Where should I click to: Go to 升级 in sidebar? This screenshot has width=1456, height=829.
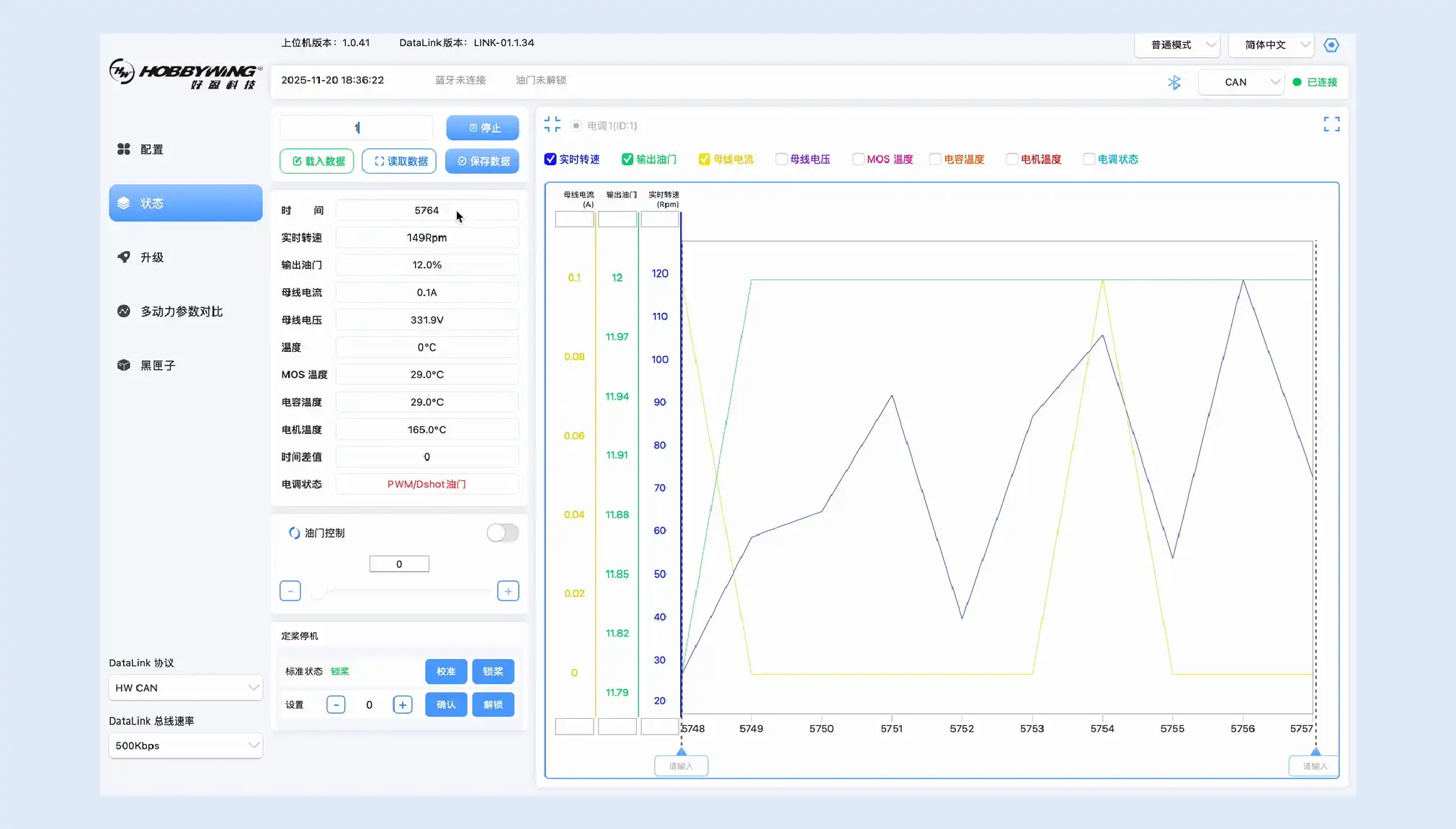(185, 257)
